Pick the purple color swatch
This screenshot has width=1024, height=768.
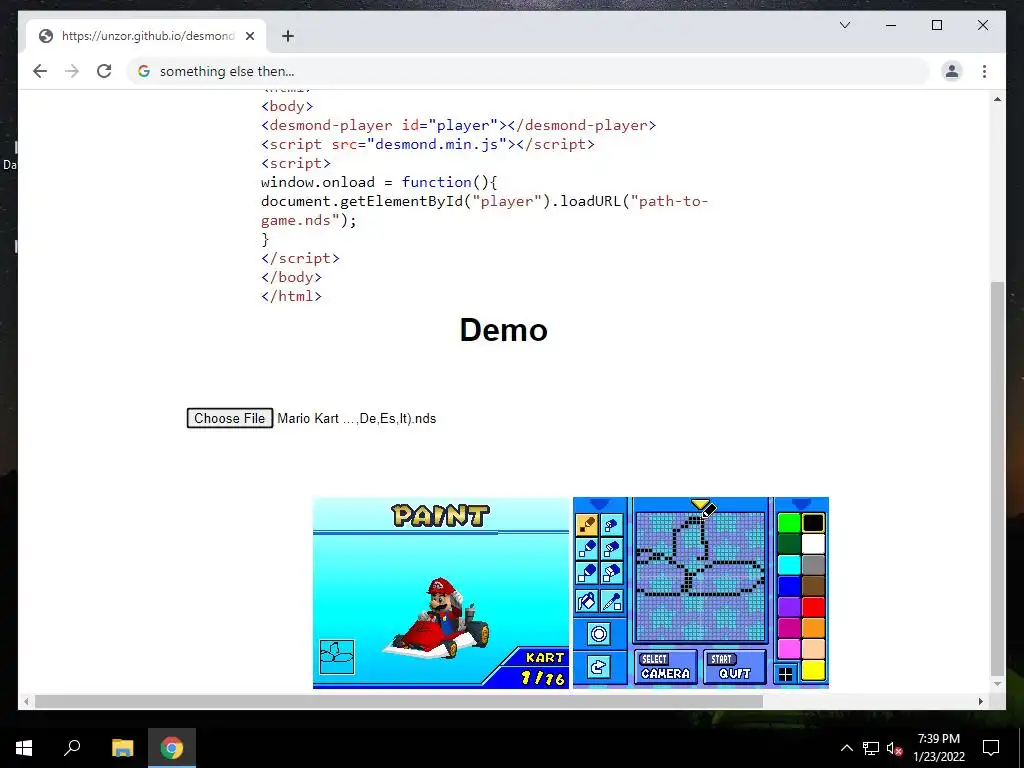point(789,607)
